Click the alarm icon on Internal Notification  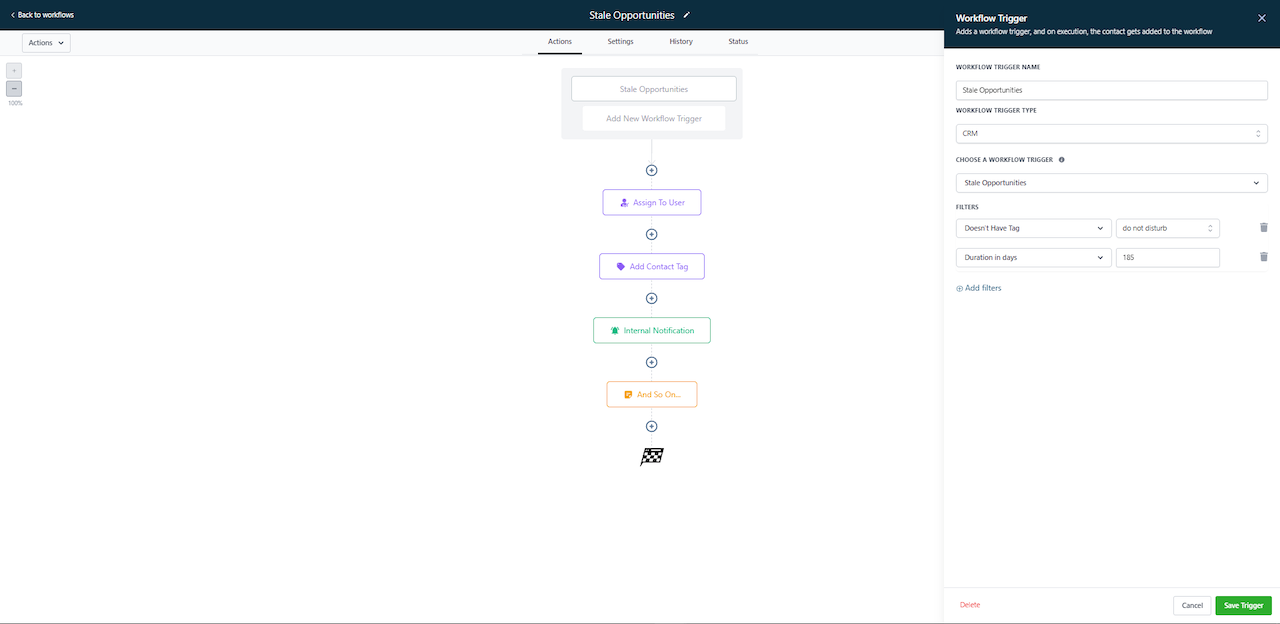[615, 330]
